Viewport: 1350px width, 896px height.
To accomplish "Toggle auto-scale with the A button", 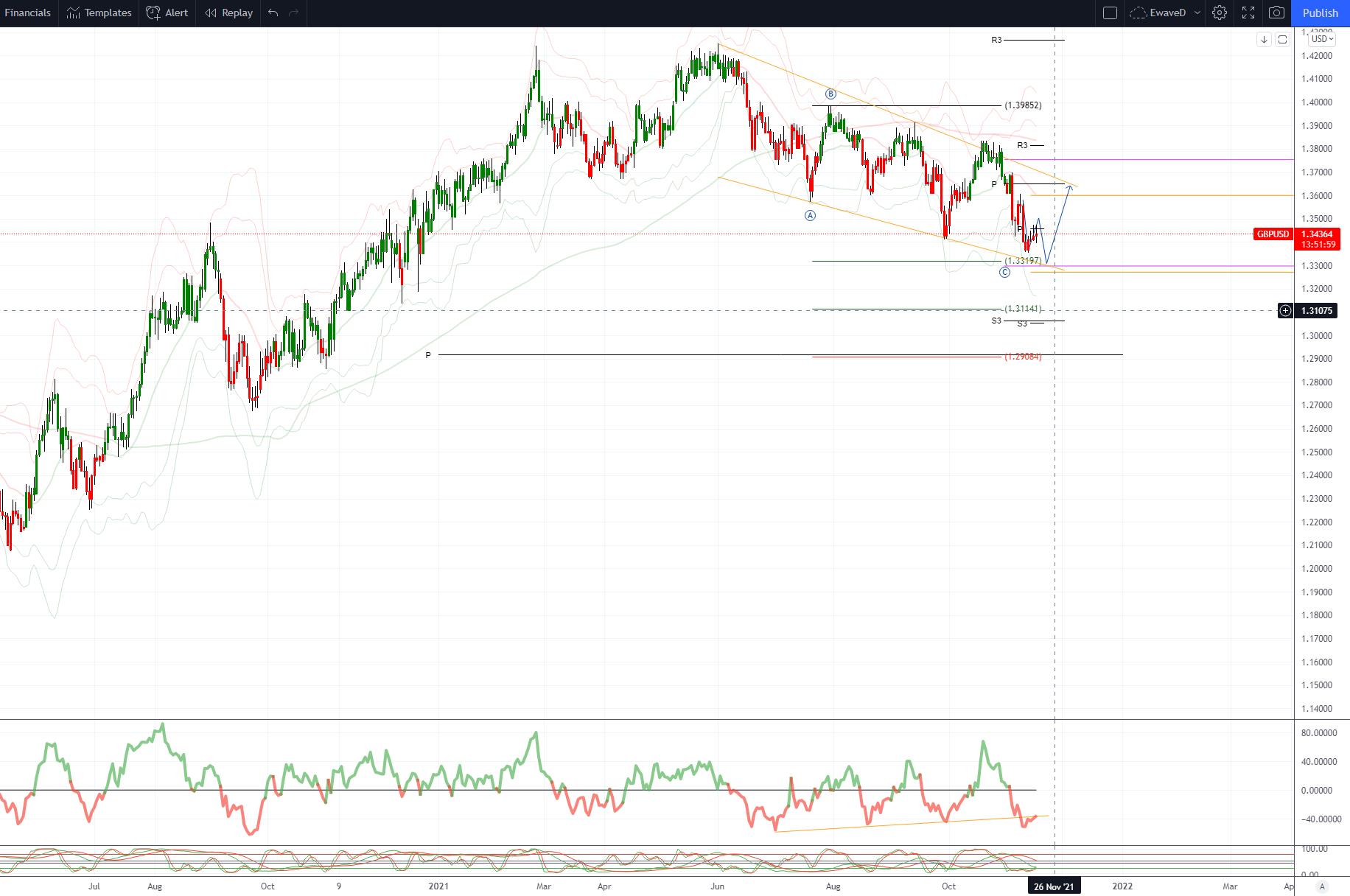I will [x=1322, y=886].
